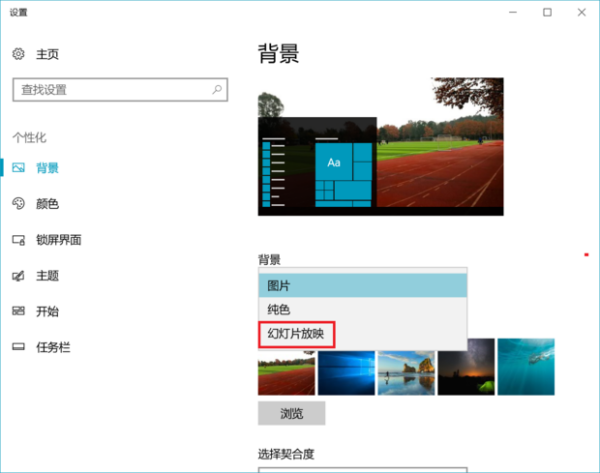
Task: Select the underwater swimmer wallpaper thumbnail
Action: point(526,367)
